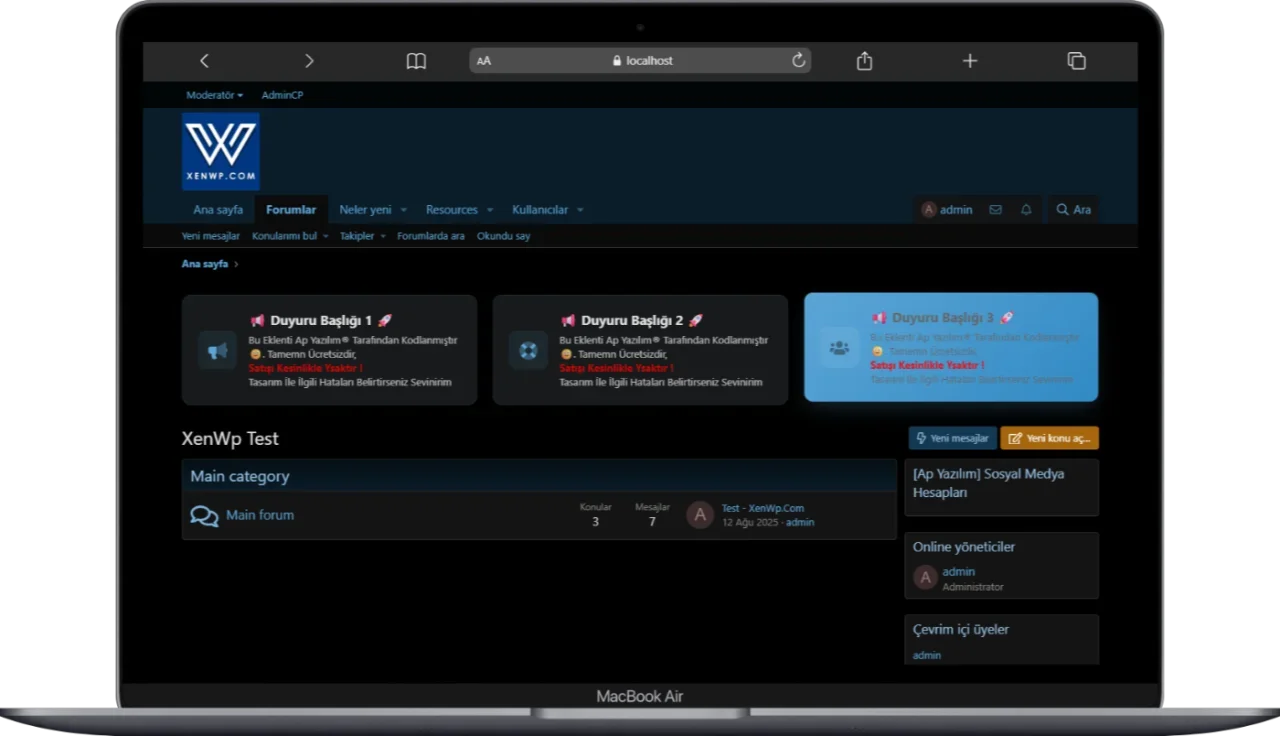Switch to the Forumlar tab
1280x736 pixels.
point(291,210)
